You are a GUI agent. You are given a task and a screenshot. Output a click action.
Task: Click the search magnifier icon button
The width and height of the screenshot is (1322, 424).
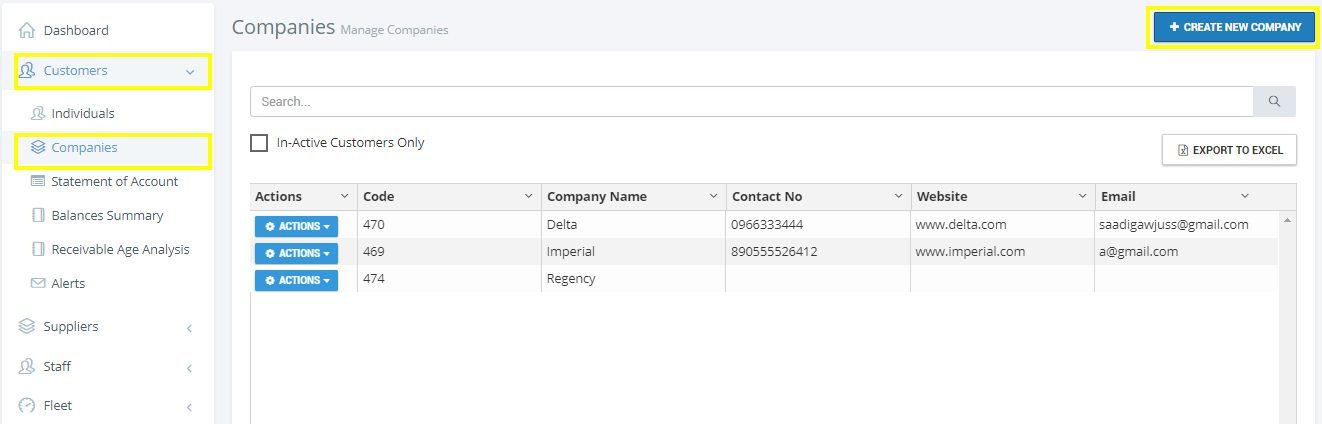[1274, 101]
